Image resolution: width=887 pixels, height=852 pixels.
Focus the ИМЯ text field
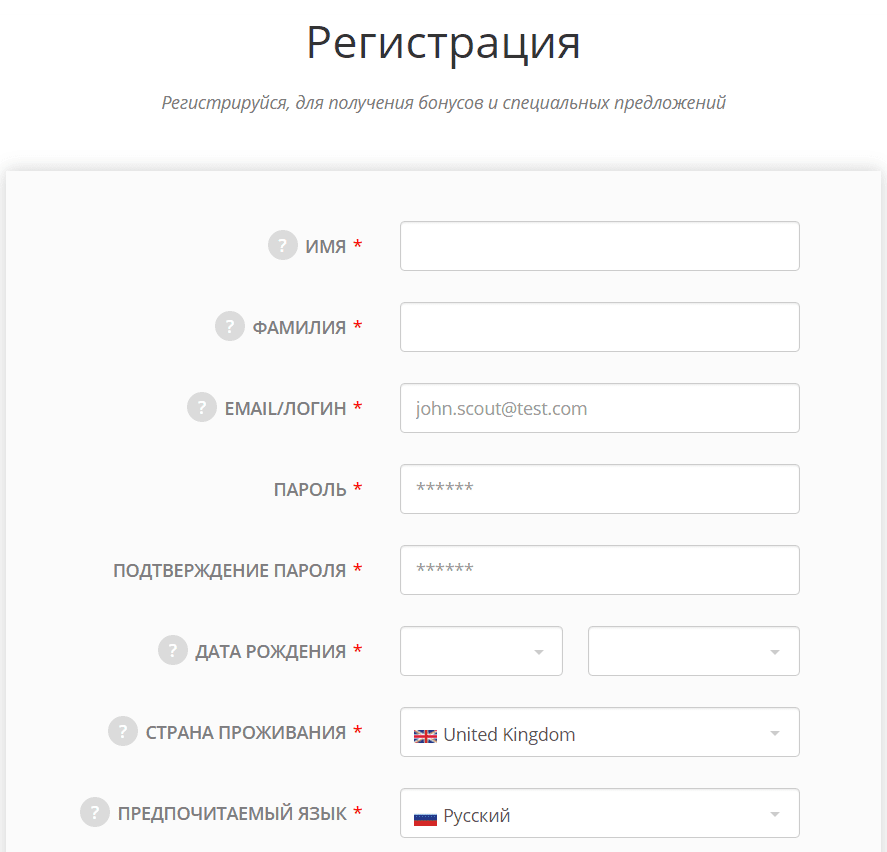click(x=599, y=246)
